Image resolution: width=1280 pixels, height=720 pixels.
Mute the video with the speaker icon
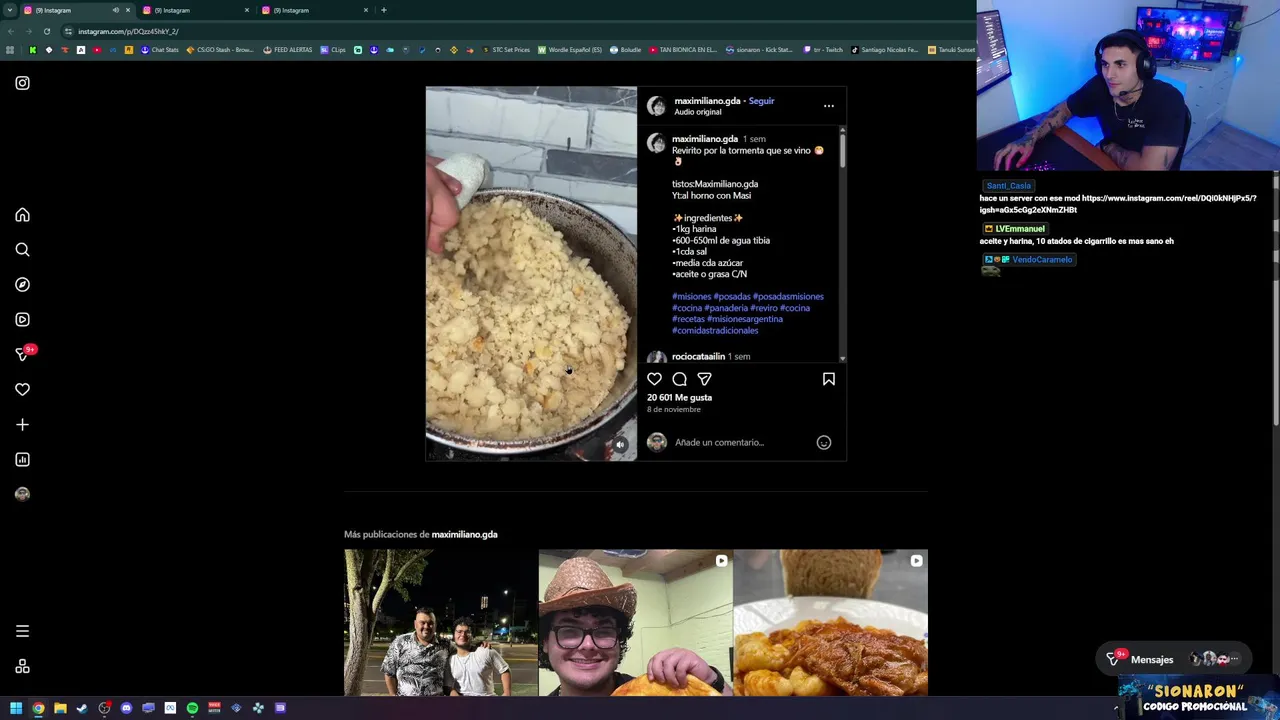pos(620,445)
